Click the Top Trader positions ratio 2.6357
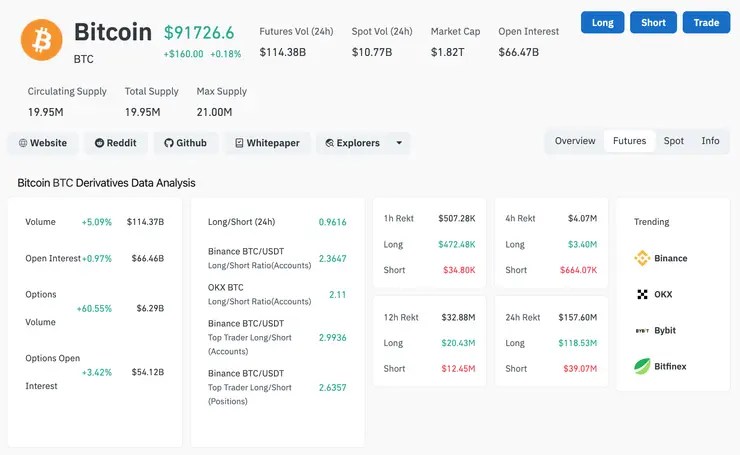740x455 pixels. [332, 388]
